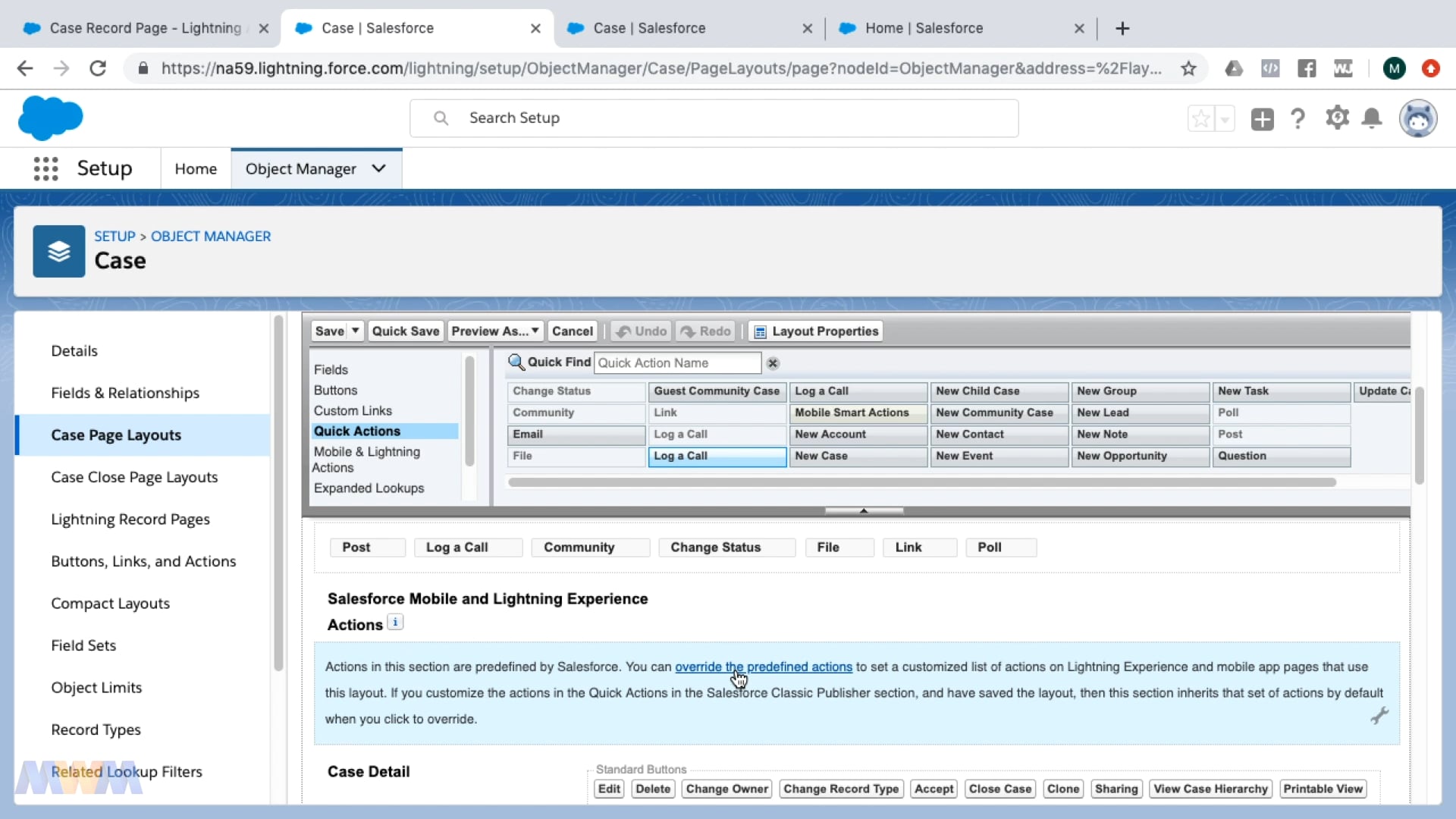This screenshot has height=819, width=1456.
Task: Bookmark page with the Chrome star icon
Action: tap(1188, 69)
